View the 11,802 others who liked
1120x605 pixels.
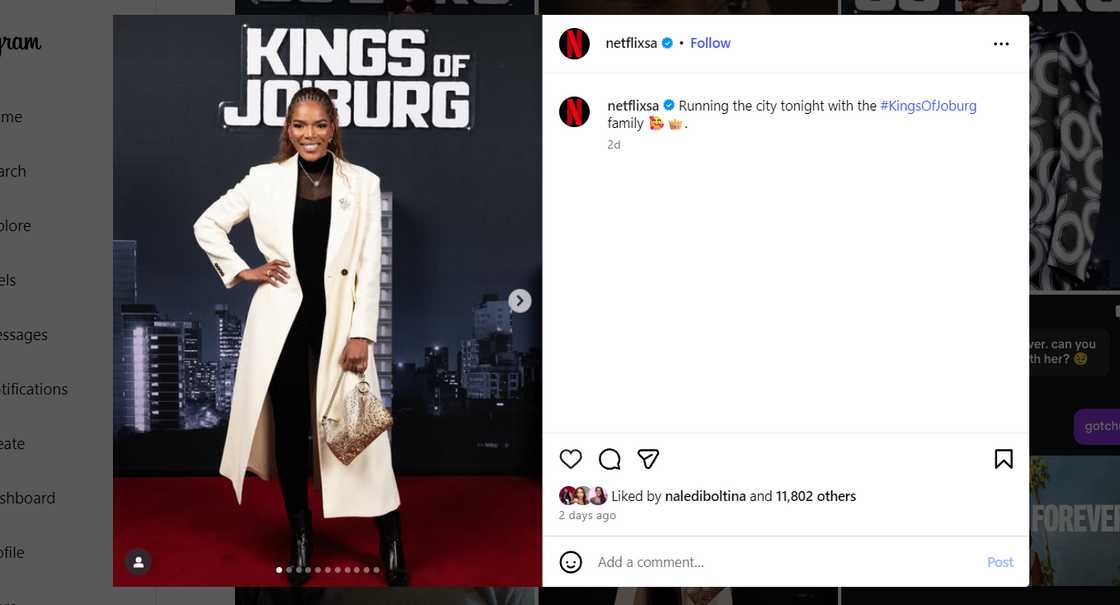pyautogui.click(x=816, y=496)
